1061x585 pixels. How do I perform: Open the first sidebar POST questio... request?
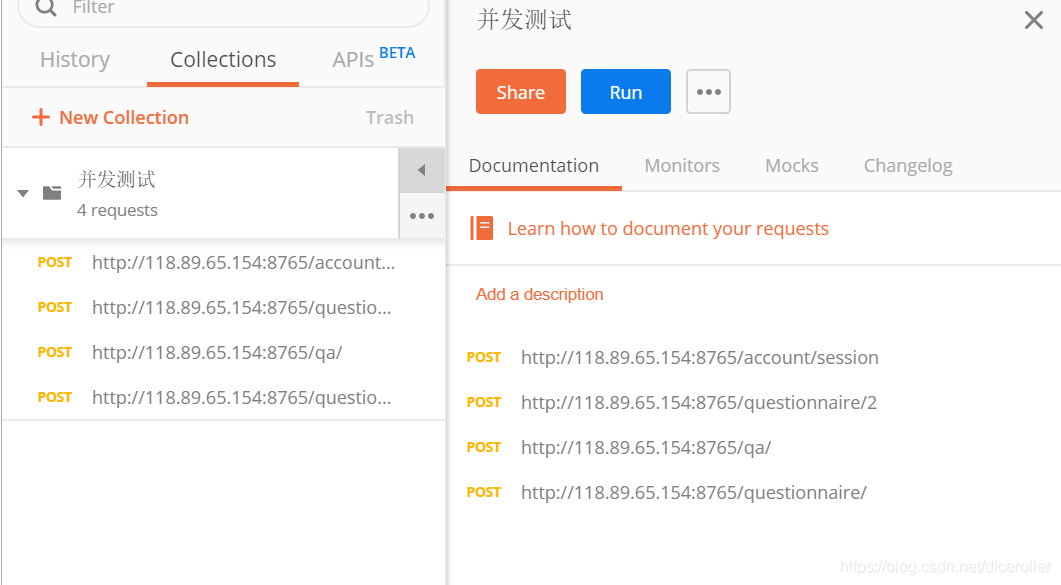coord(223,308)
